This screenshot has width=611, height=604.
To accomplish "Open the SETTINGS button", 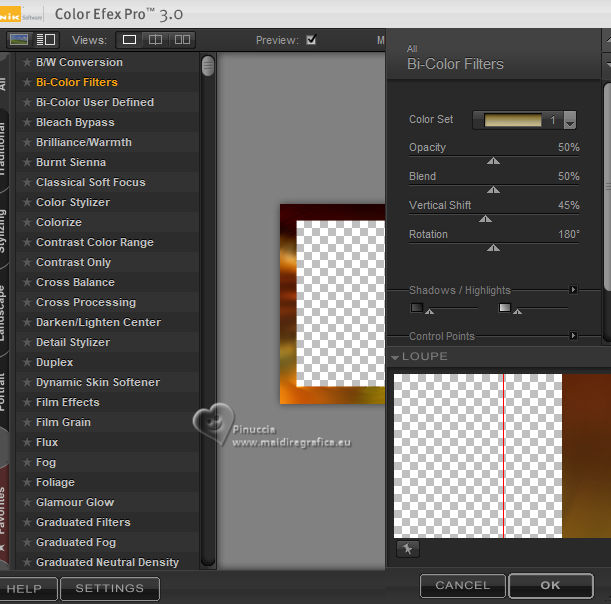I will (x=110, y=588).
